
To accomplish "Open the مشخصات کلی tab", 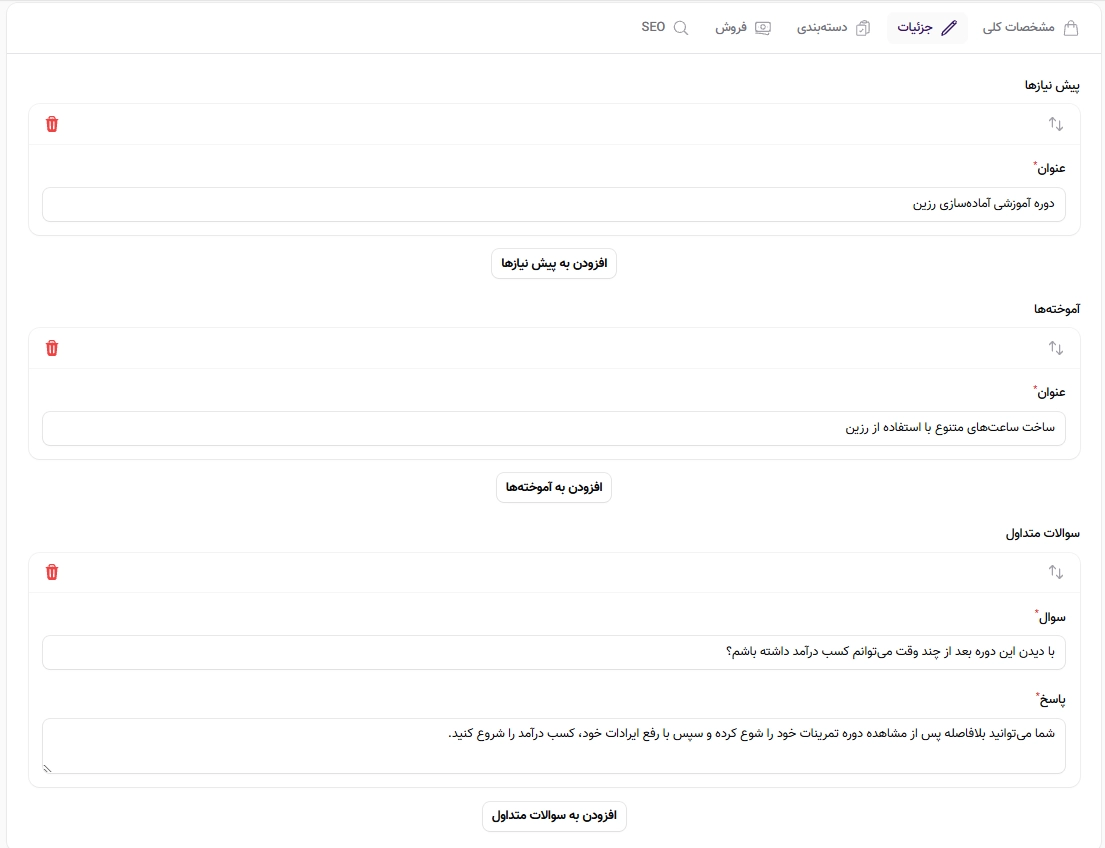I will (x=1030, y=27).
